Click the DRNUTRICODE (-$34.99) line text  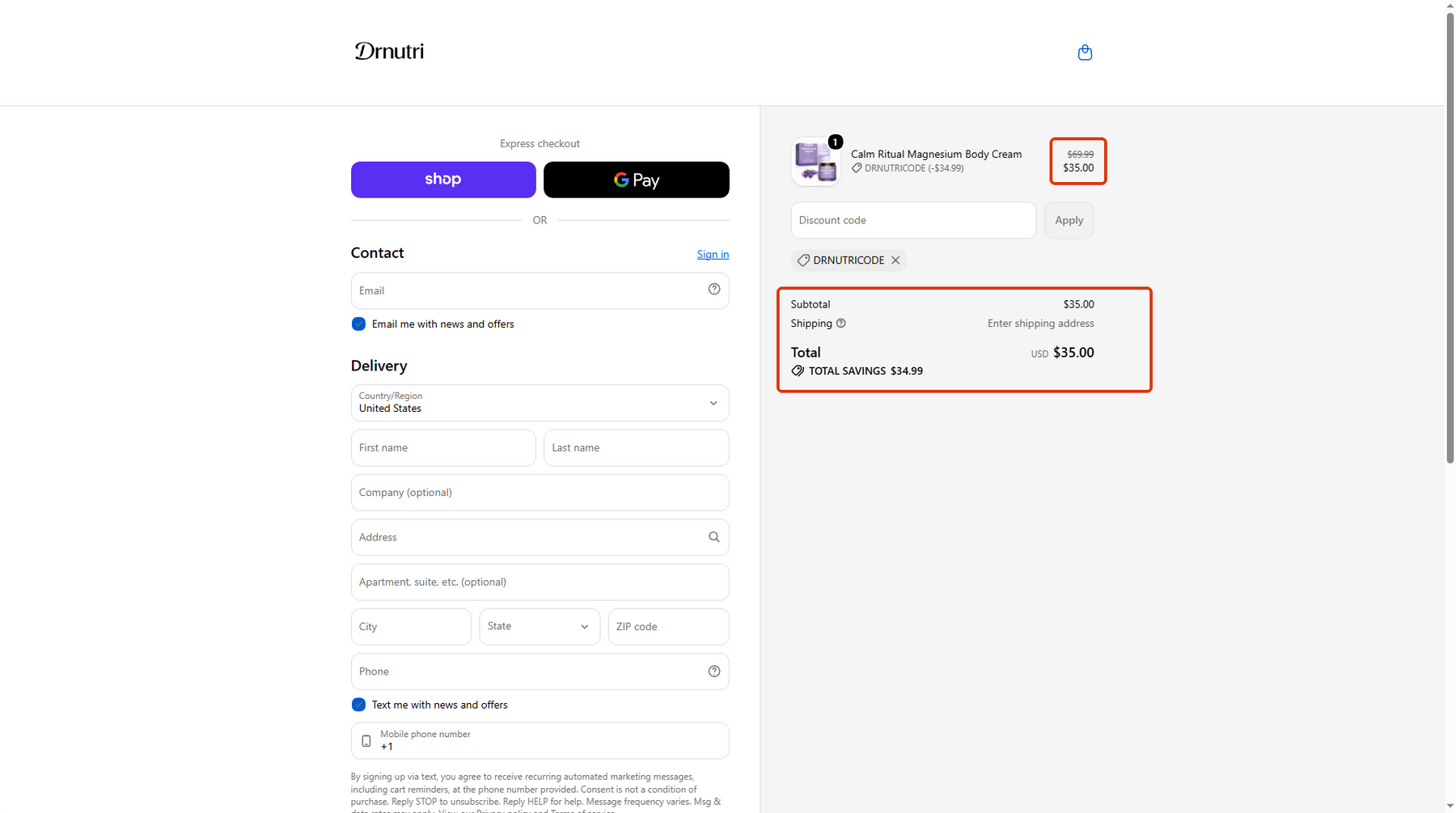click(914, 168)
